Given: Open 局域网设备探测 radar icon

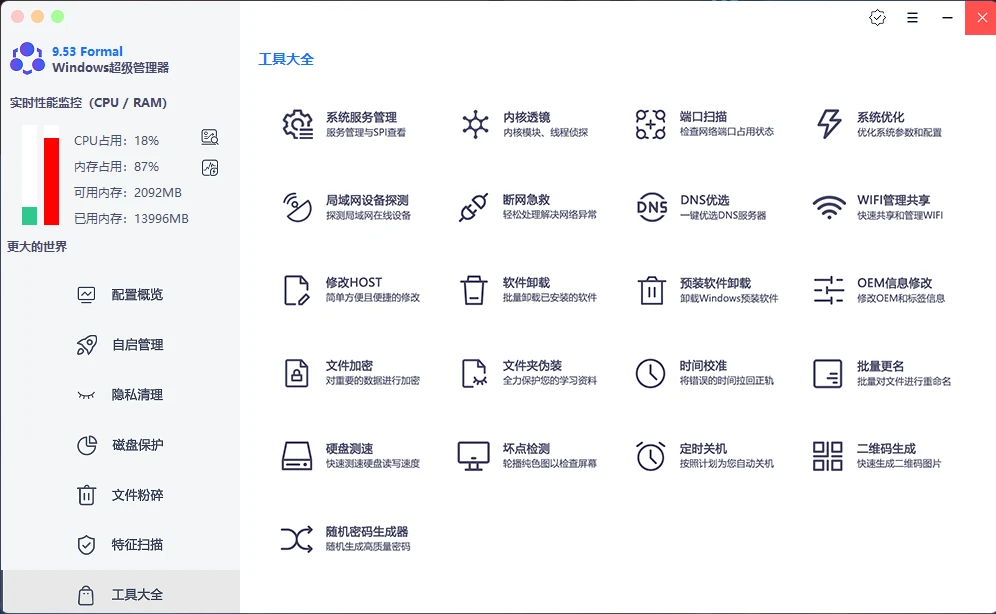Looking at the screenshot, I should (297, 207).
